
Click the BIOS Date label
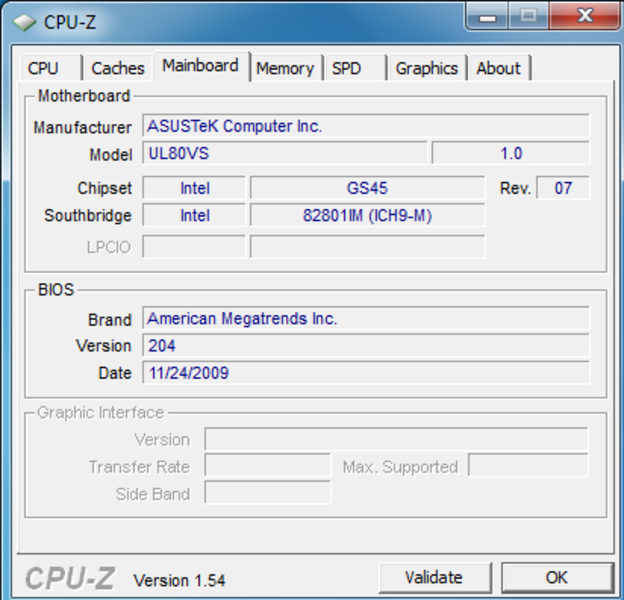coord(115,373)
